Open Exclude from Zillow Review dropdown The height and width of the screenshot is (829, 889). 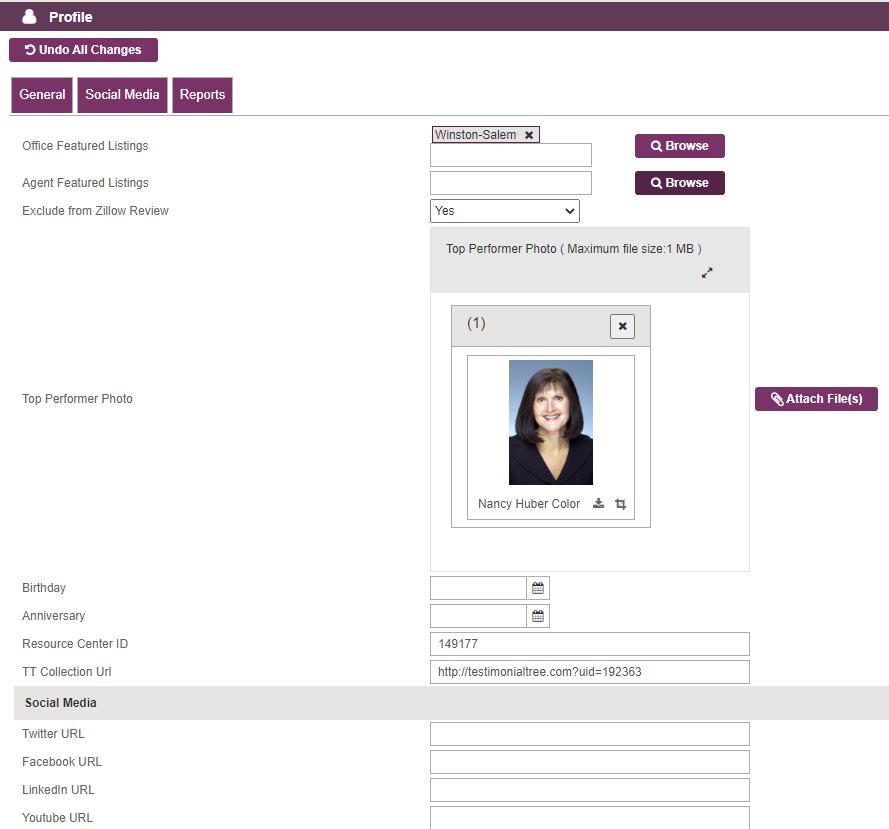click(x=505, y=211)
